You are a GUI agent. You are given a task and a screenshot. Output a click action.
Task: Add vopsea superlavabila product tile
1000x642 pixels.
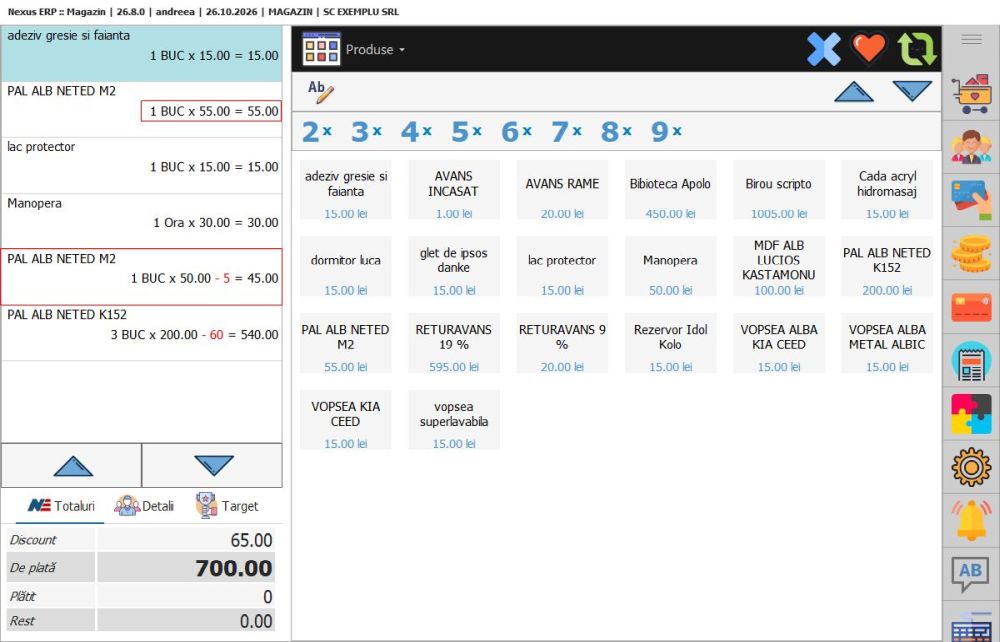coord(453,420)
